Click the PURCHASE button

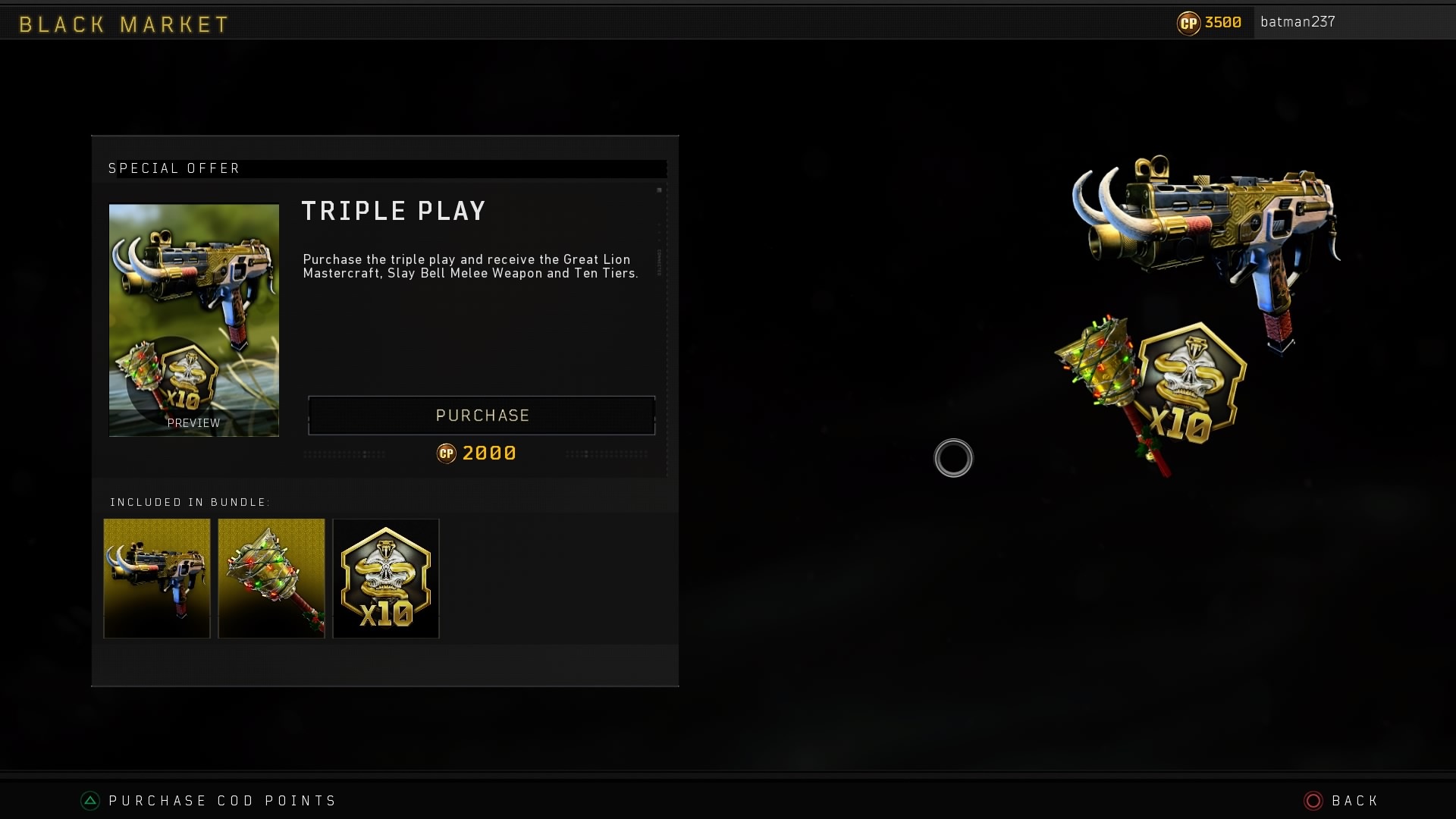pos(482,415)
